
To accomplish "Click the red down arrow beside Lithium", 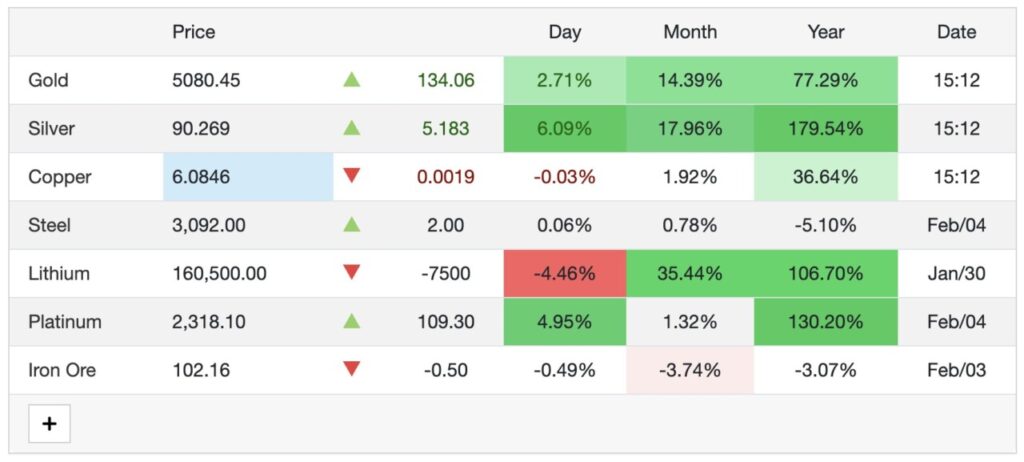I will (351, 272).
